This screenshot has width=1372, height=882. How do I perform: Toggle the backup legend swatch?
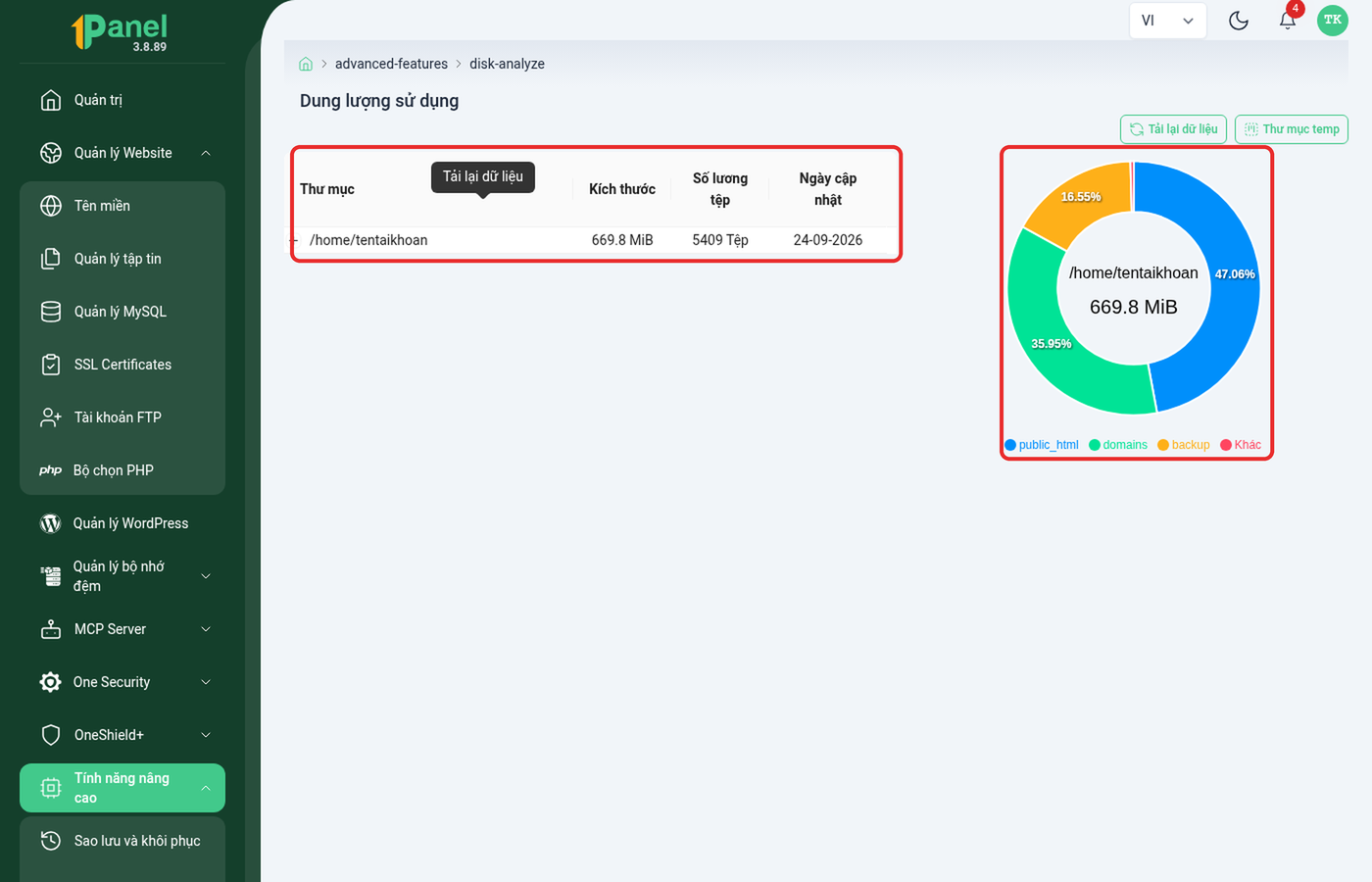click(x=1163, y=445)
